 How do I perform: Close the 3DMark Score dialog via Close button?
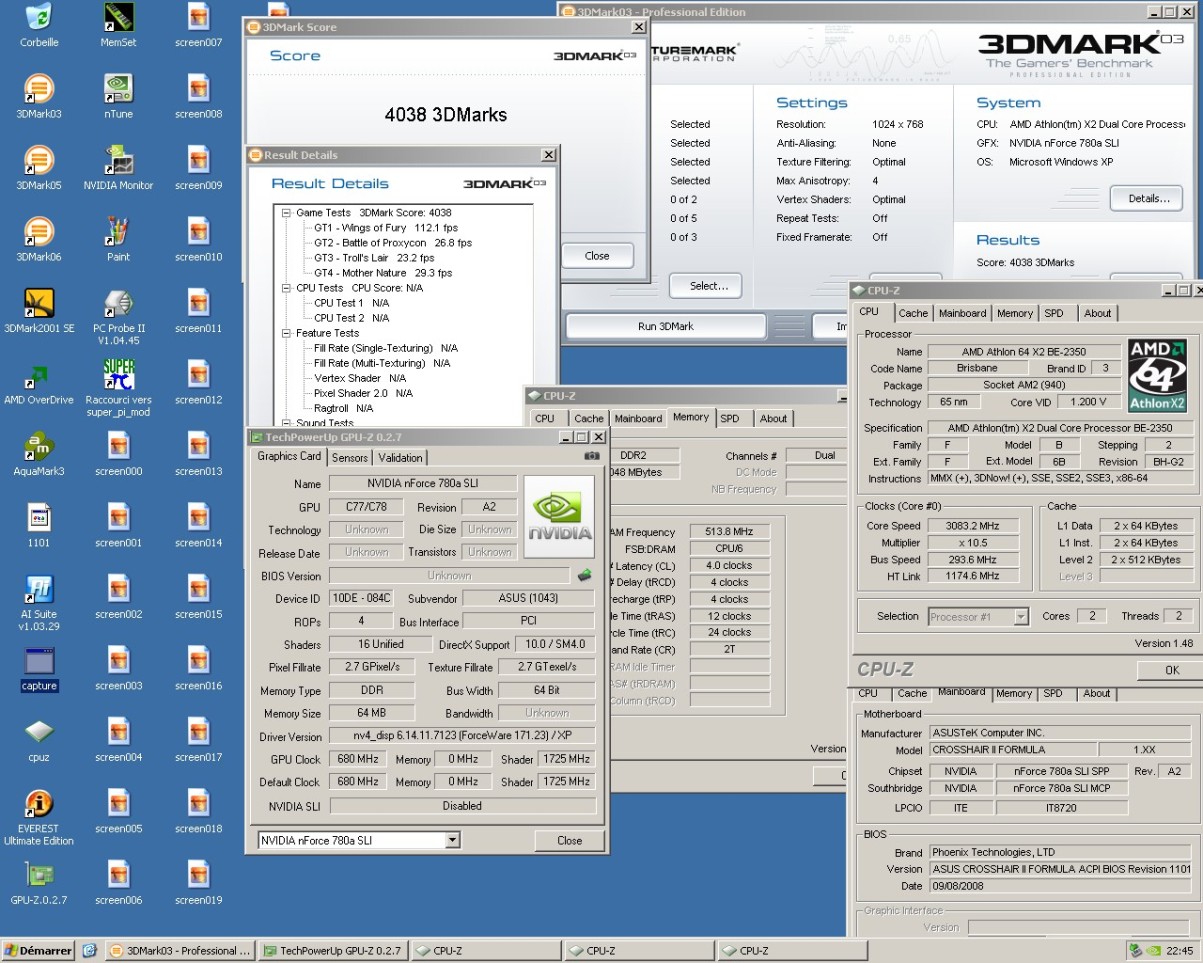pyautogui.click(x=597, y=256)
